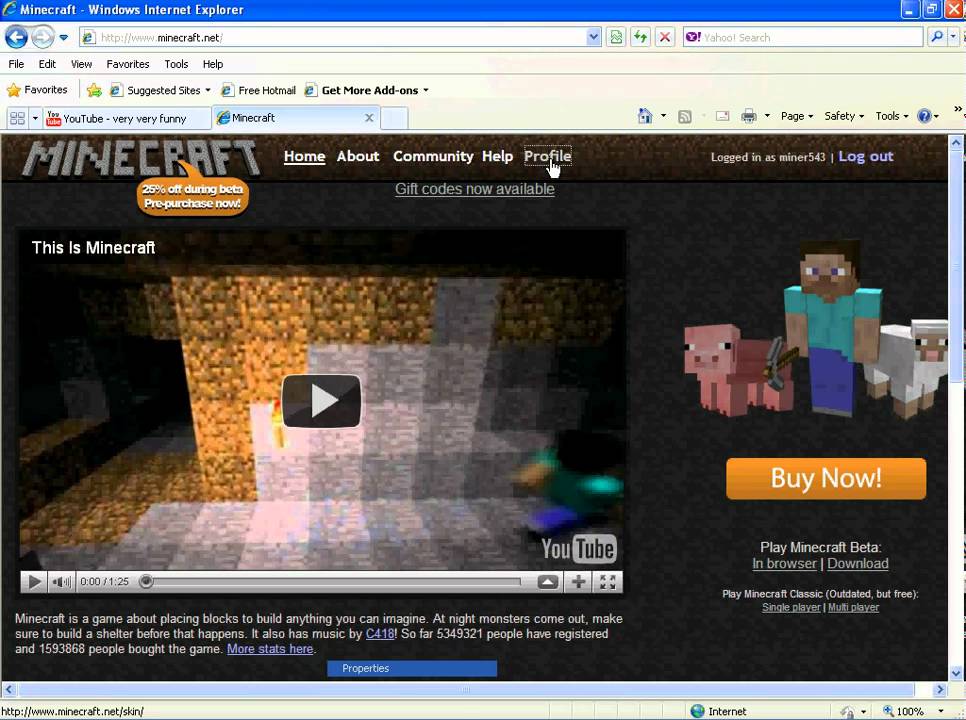Open the In browser beta link
This screenshot has height=720, width=966.
784,564
